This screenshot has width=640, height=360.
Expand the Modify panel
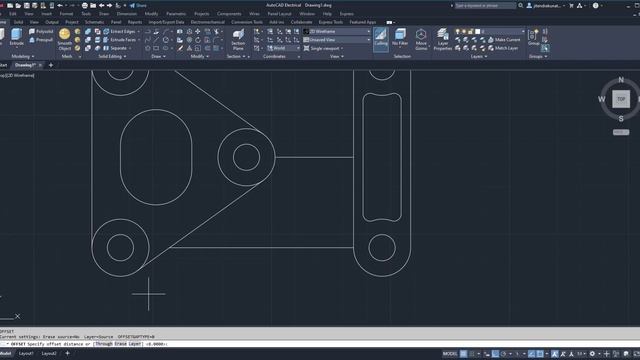(x=200, y=56)
